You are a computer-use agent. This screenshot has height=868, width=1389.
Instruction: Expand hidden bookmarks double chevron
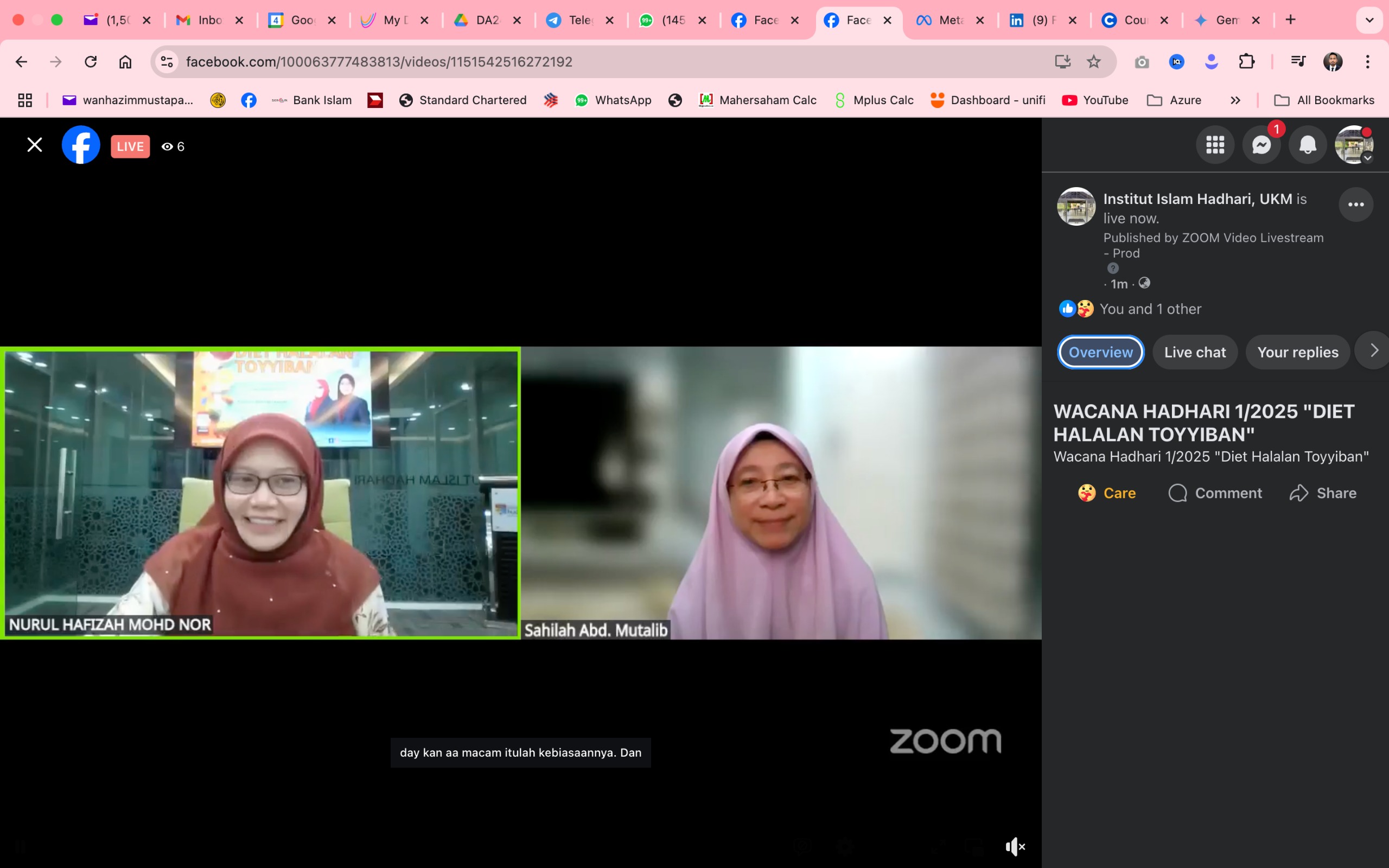click(x=1235, y=100)
